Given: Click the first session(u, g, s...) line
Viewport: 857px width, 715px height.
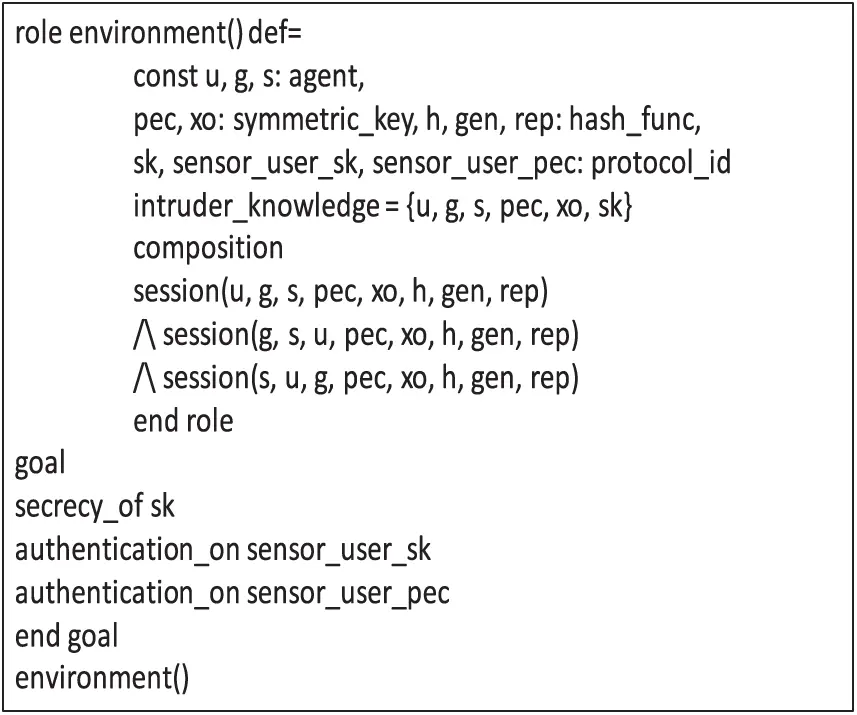Looking at the screenshot, I should 341,292.
